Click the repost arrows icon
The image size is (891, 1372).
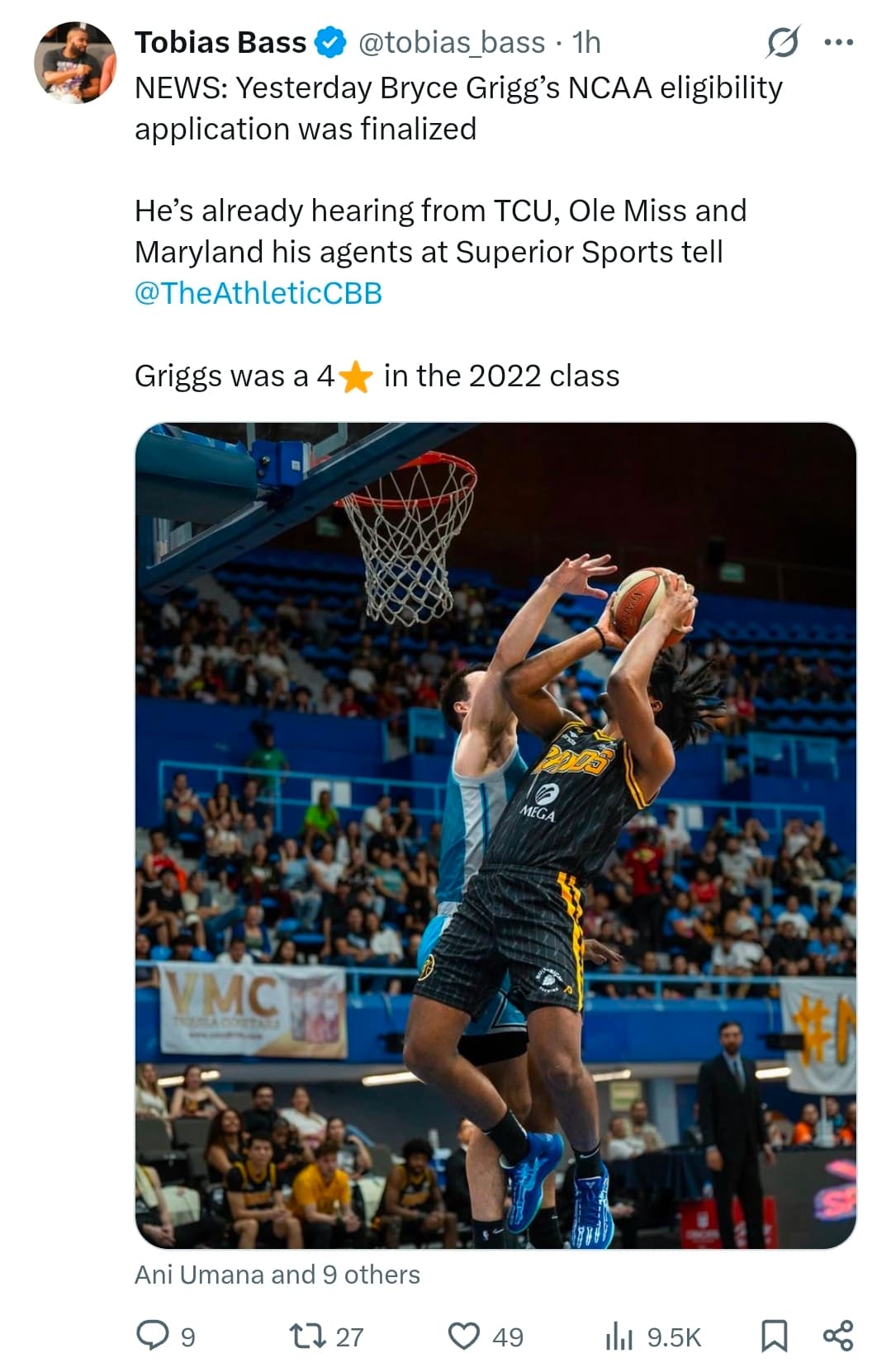(307, 1336)
